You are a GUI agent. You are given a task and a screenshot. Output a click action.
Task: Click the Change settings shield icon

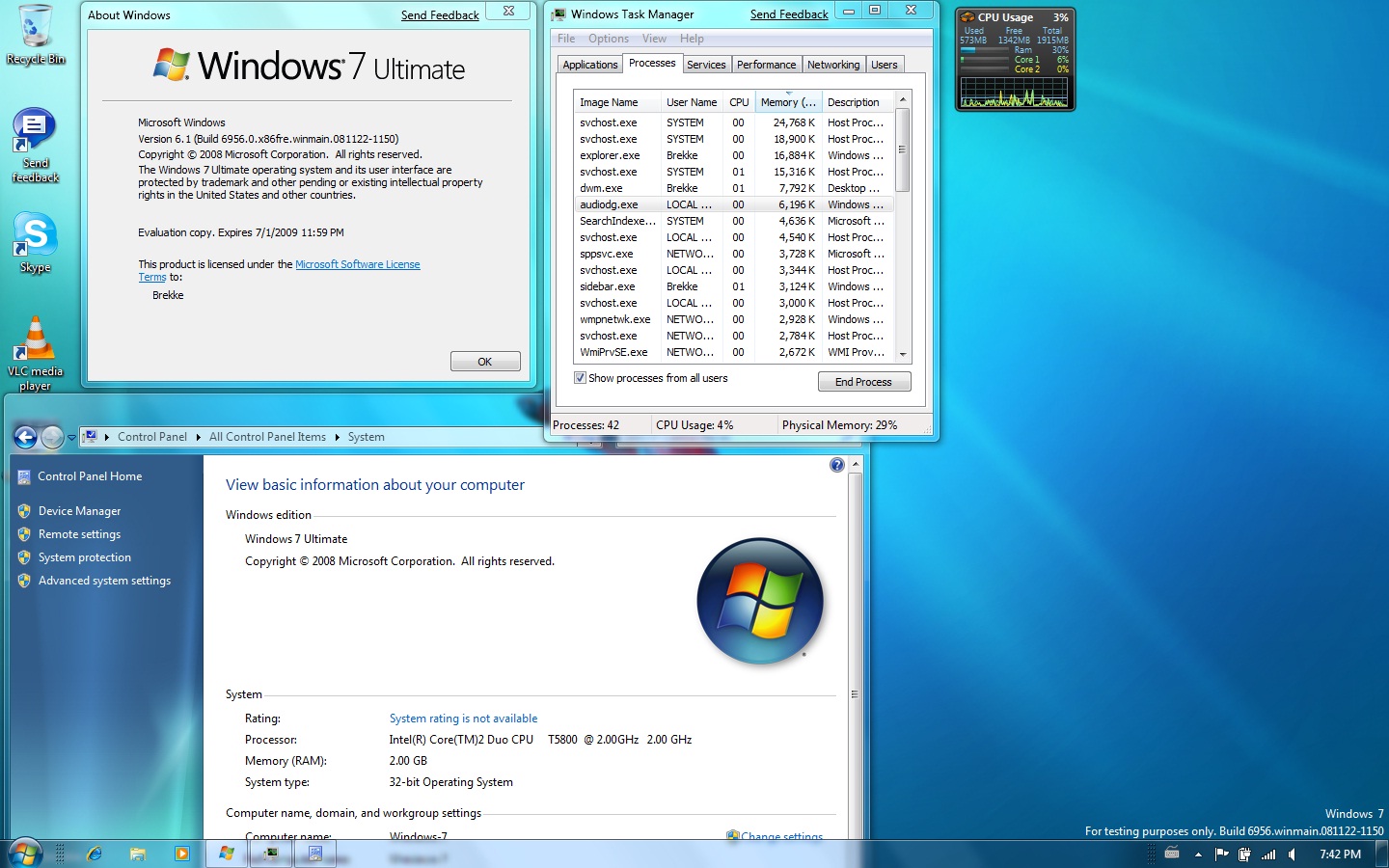coord(733,836)
